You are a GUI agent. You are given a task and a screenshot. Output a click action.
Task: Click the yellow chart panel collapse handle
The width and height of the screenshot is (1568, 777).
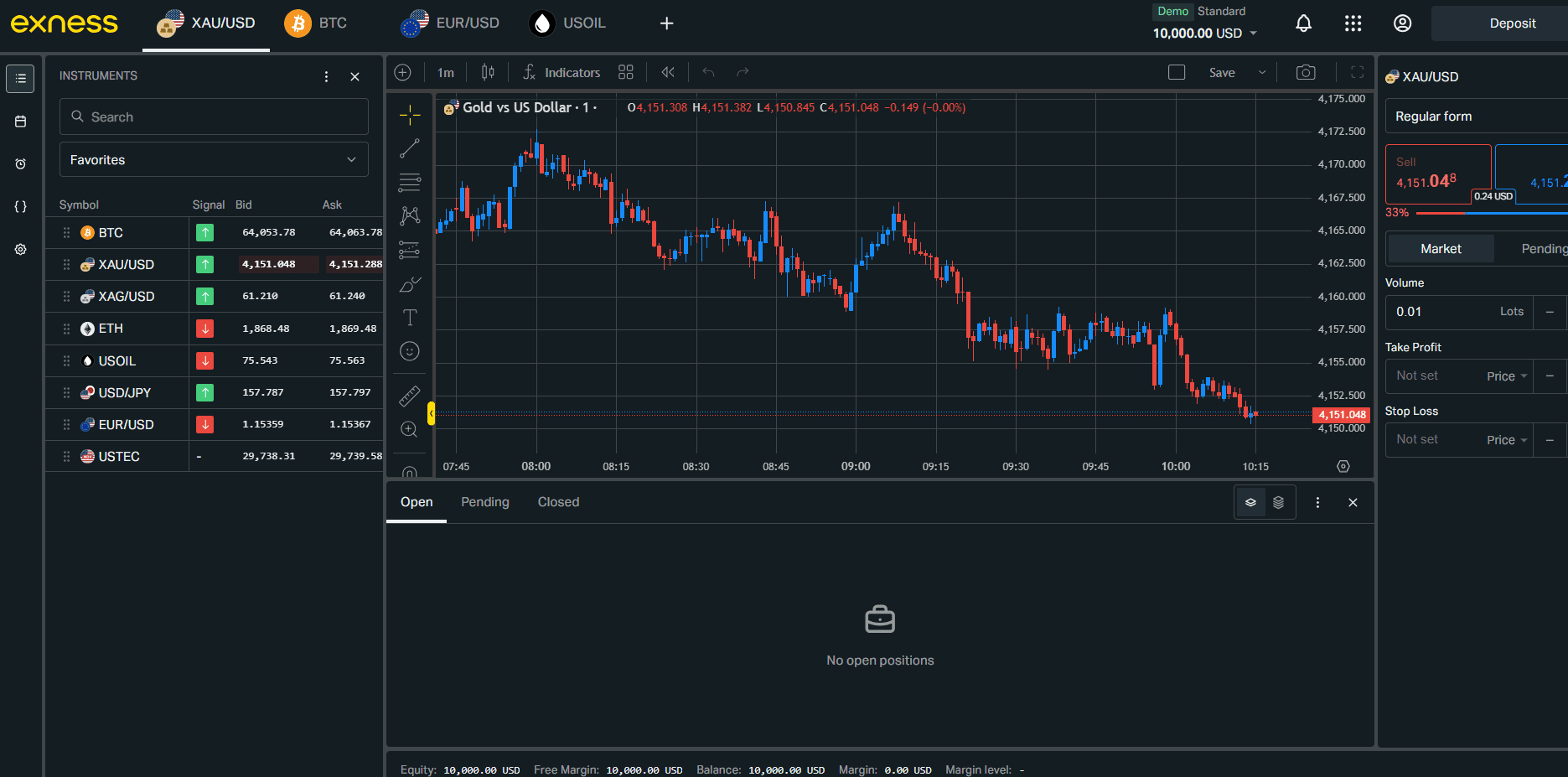pos(431,413)
